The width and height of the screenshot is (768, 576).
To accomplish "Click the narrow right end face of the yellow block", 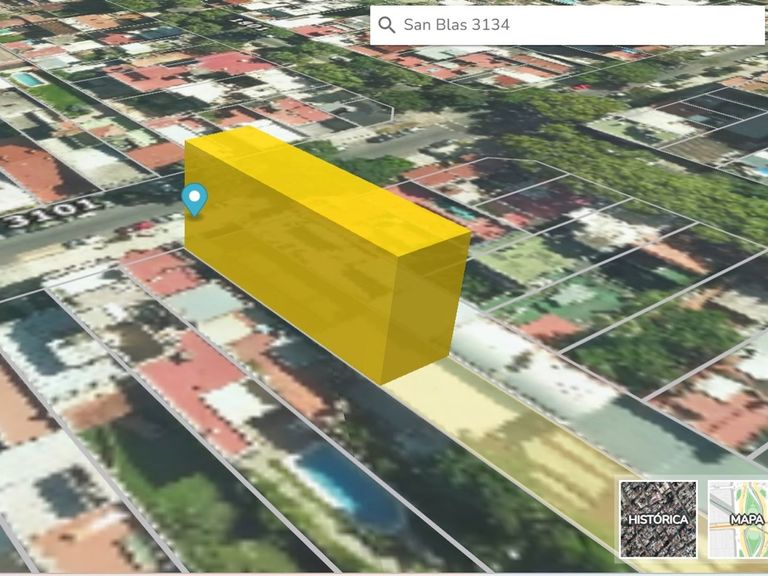I will click(427, 305).
